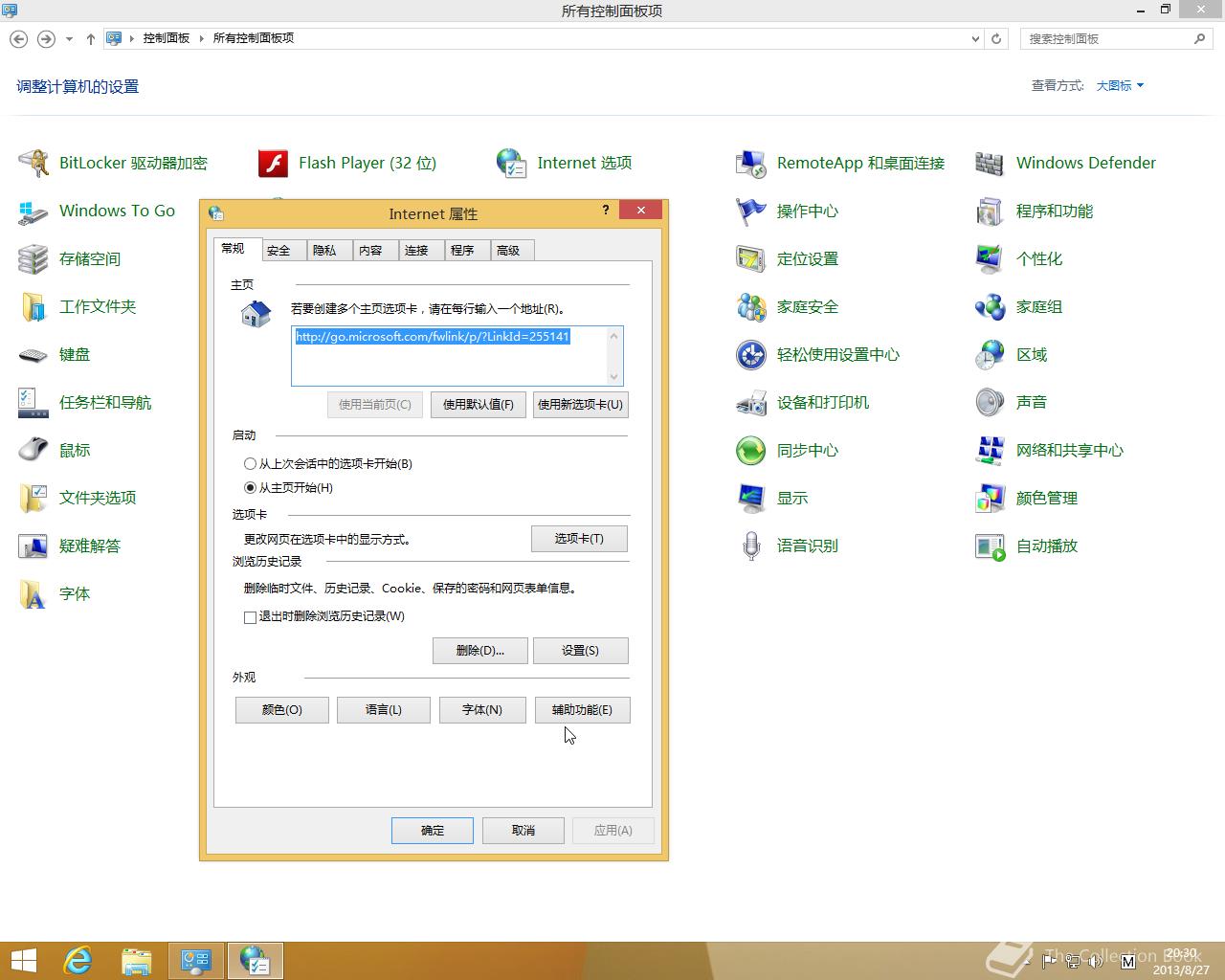
Task: Open 文件夹选项 icon
Action: (x=33, y=499)
